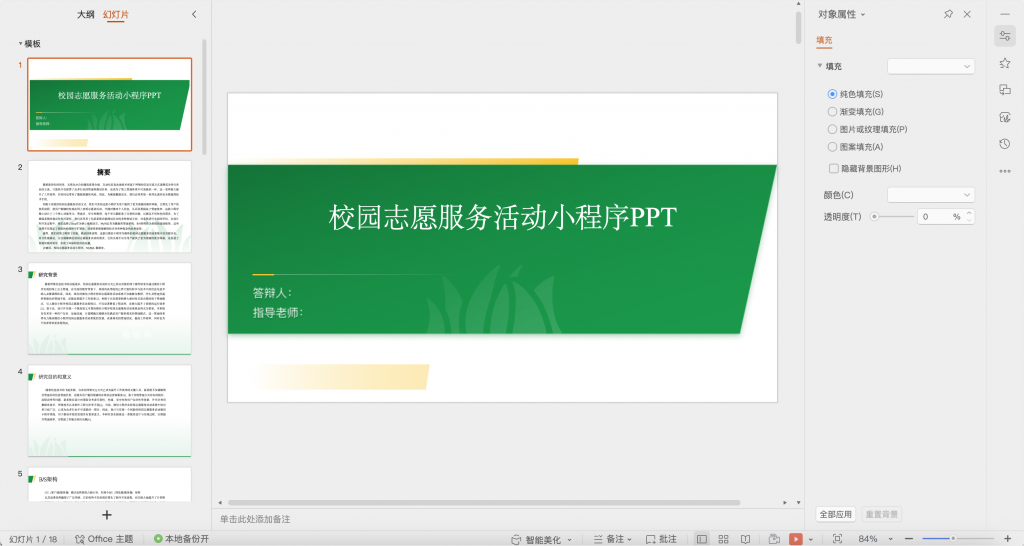
Task: Select slide 2 摘要 thumbnail
Action: coord(109,206)
